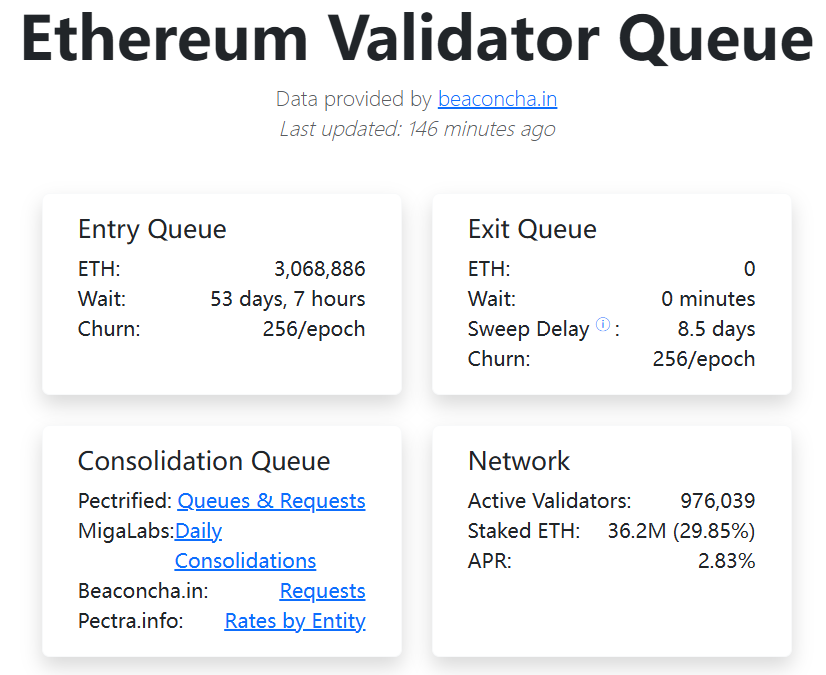This screenshot has height=675, width=826.
Task: Open the beaconcha.in data provider link
Action: point(497,99)
